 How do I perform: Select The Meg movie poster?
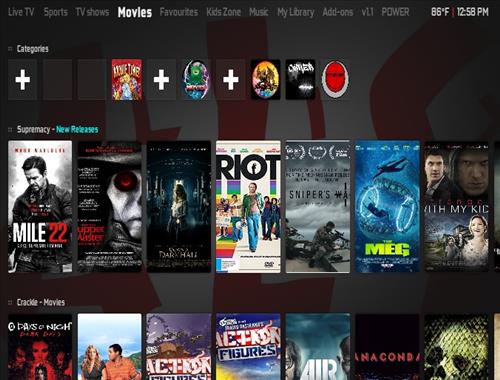[x=387, y=206]
